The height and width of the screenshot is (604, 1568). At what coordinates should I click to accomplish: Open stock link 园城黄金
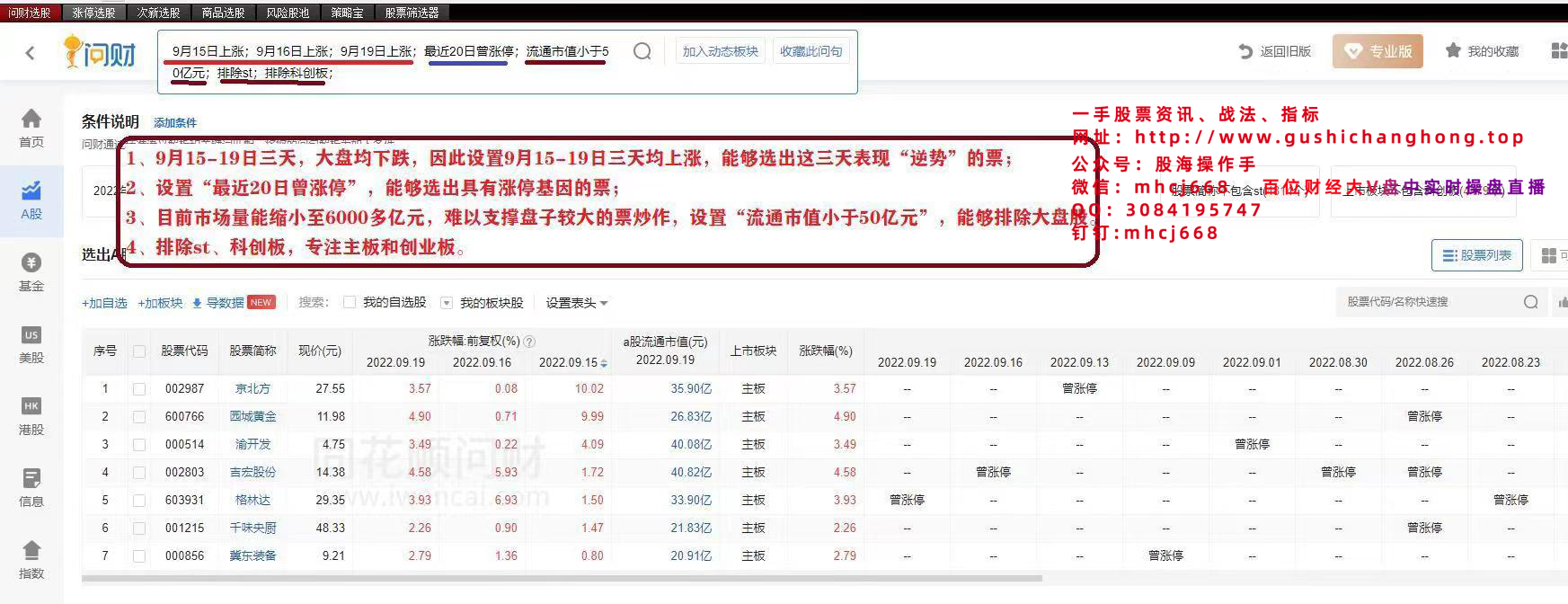[x=252, y=417]
